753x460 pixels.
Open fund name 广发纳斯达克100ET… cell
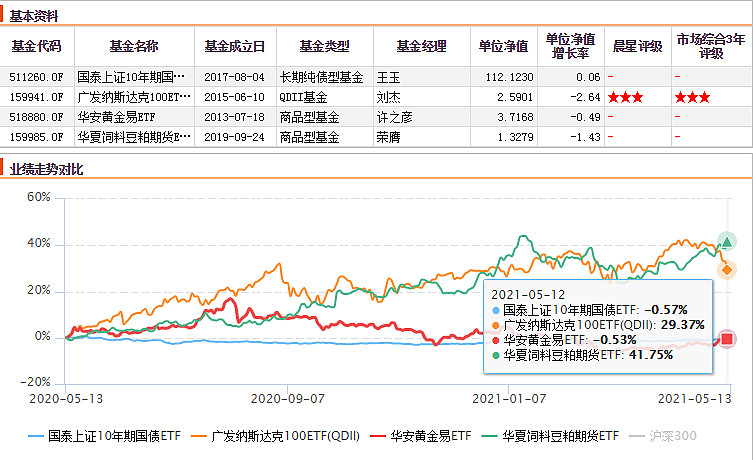(134, 97)
